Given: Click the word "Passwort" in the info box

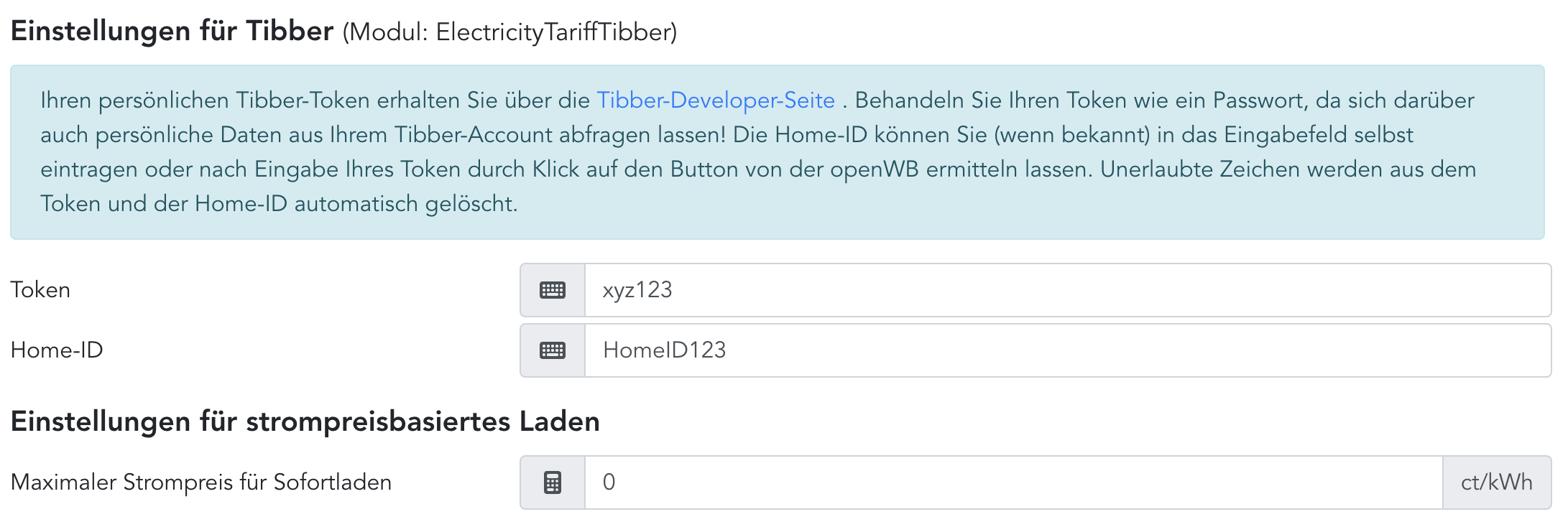Looking at the screenshot, I should click(1258, 101).
